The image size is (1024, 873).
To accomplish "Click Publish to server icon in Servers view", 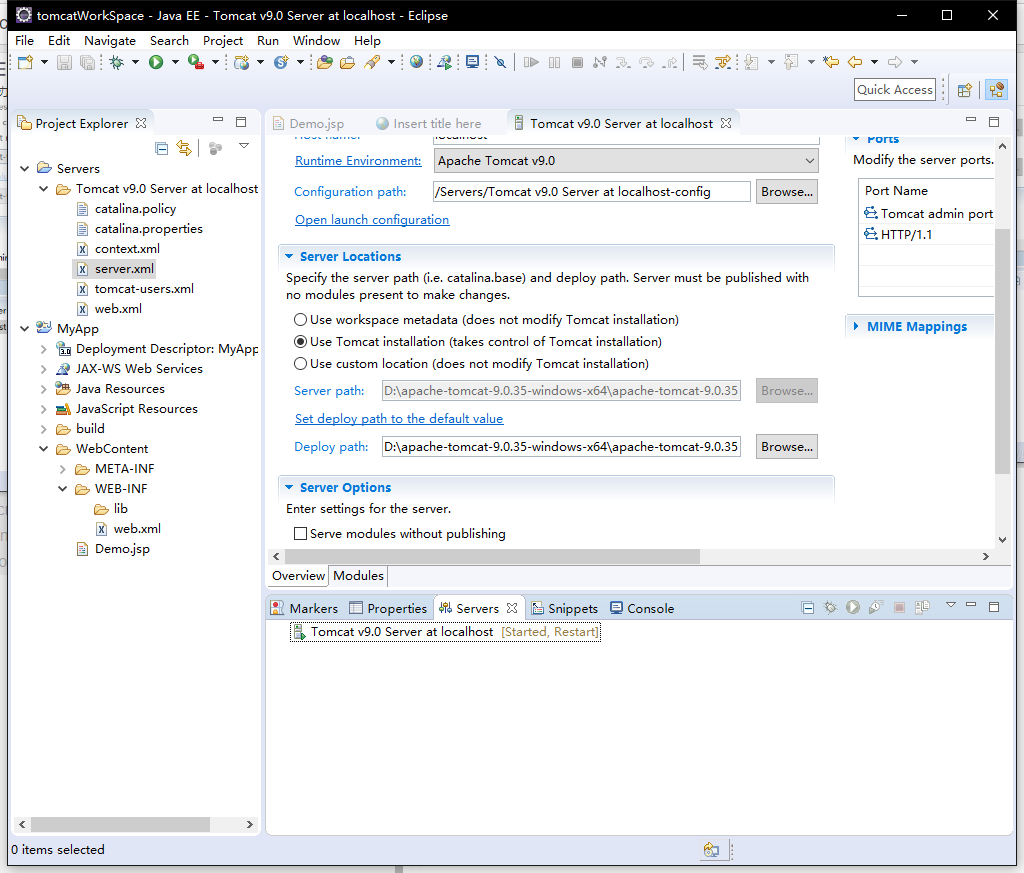I will (x=922, y=608).
